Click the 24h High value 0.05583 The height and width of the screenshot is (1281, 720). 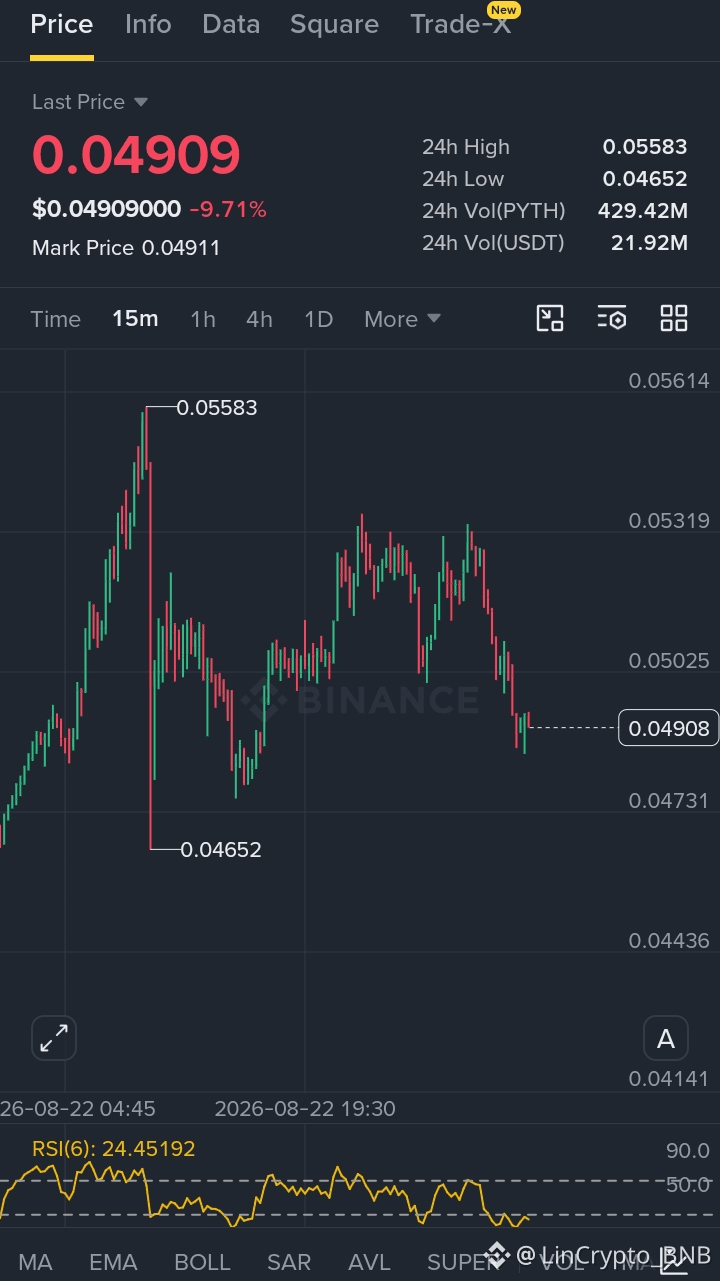pyautogui.click(x=645, y=147)
